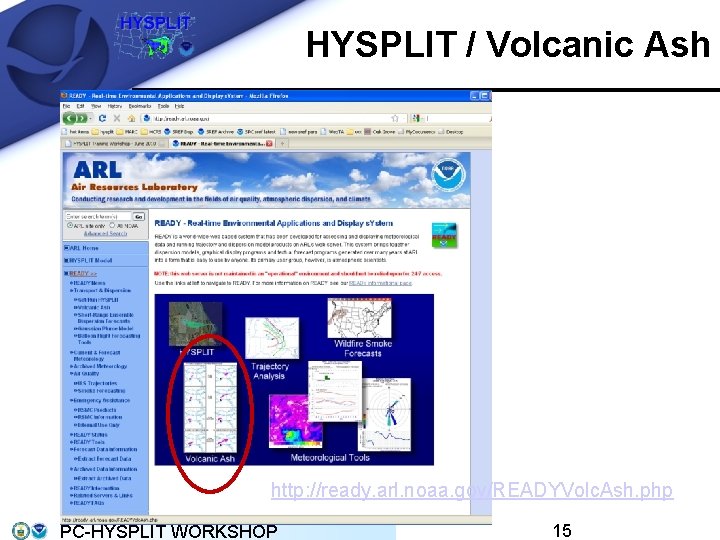Open a new tab with plus button

(x=282, y=144)
